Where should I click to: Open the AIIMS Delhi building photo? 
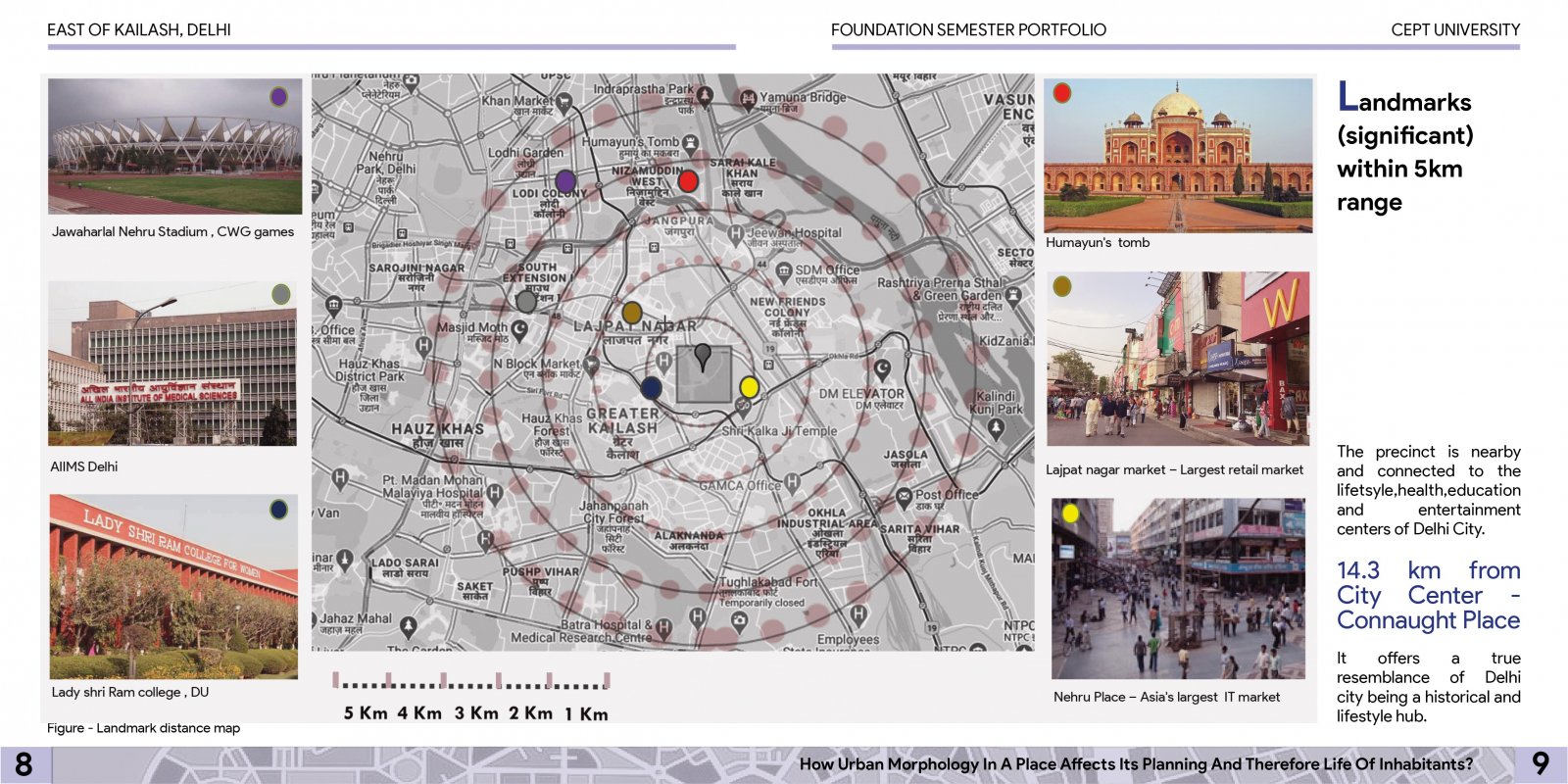click(172, 364)
